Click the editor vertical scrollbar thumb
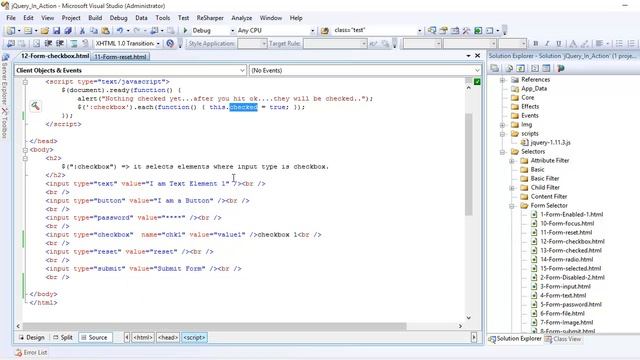640x360 pixels. click(469, 164)
